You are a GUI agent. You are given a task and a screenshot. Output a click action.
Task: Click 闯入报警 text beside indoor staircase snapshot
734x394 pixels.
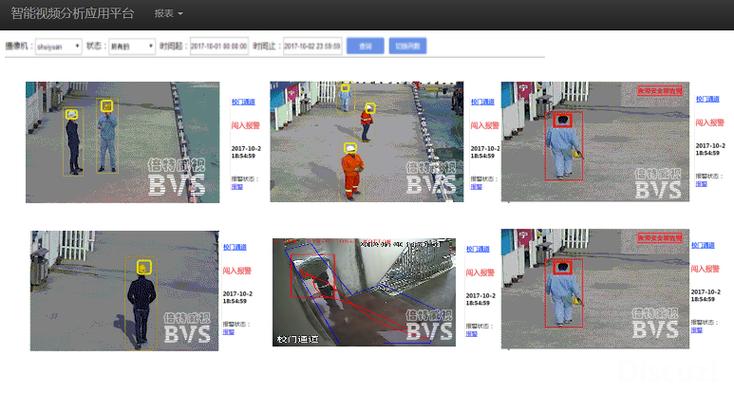coord(480,272)
